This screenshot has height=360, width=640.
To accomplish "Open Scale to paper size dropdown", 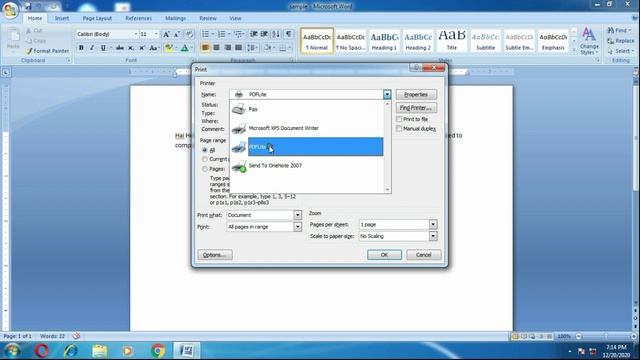I will coord(433,236).
